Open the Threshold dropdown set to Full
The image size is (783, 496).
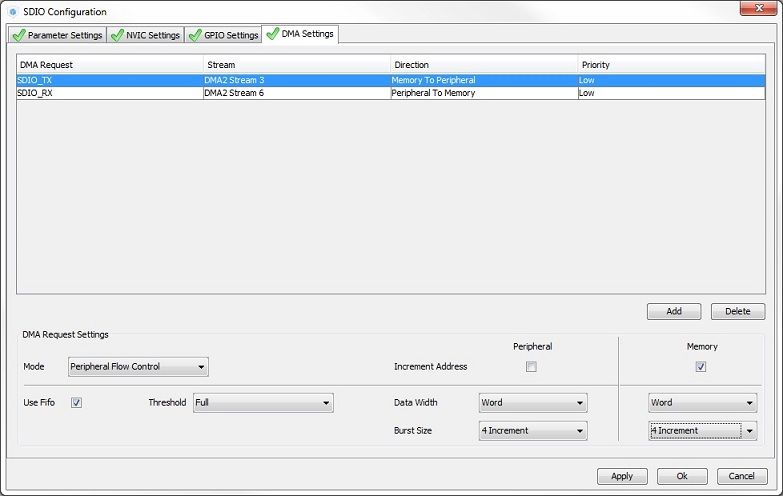pos(263,403)
